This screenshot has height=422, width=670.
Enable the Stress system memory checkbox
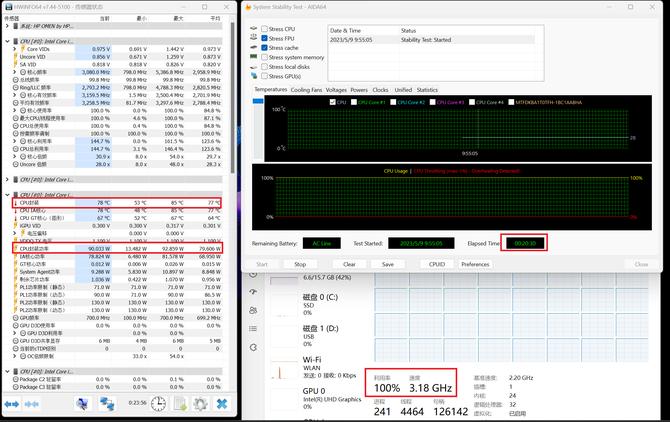tap(264, 57)
